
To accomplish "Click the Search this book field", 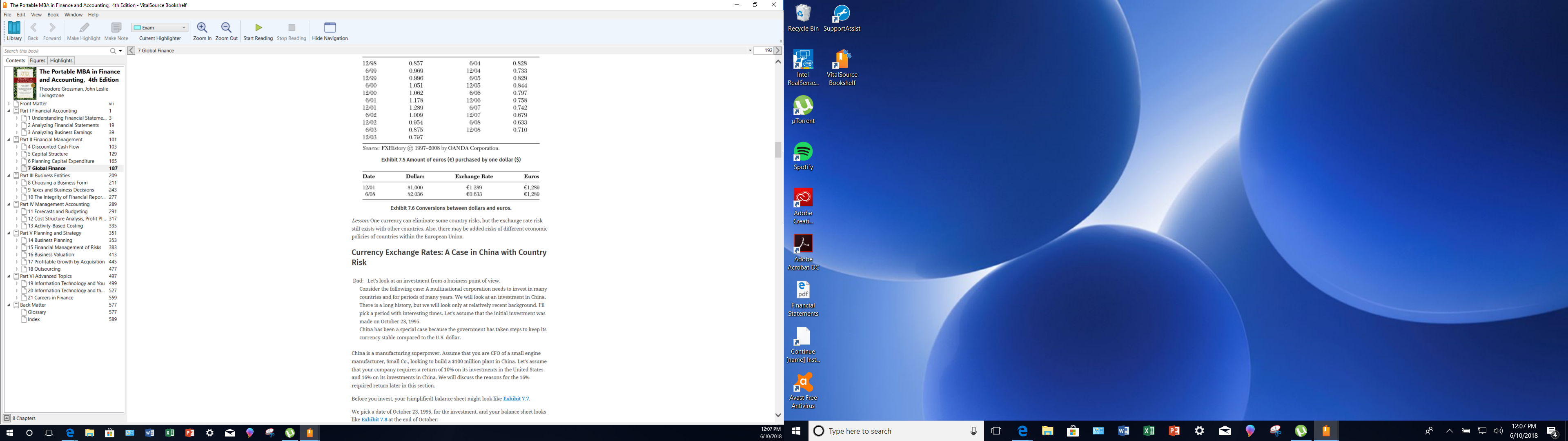I will tap(56, 51).
